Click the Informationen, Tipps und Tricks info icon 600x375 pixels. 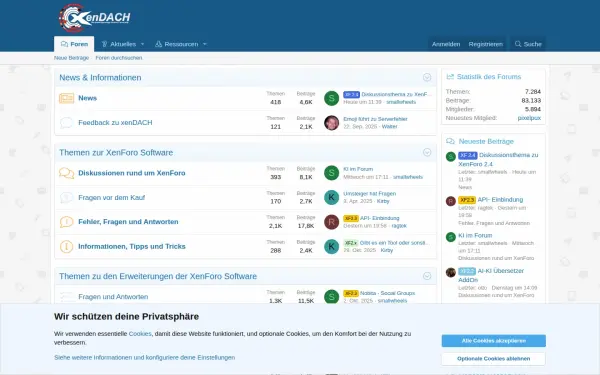point(66,247)
